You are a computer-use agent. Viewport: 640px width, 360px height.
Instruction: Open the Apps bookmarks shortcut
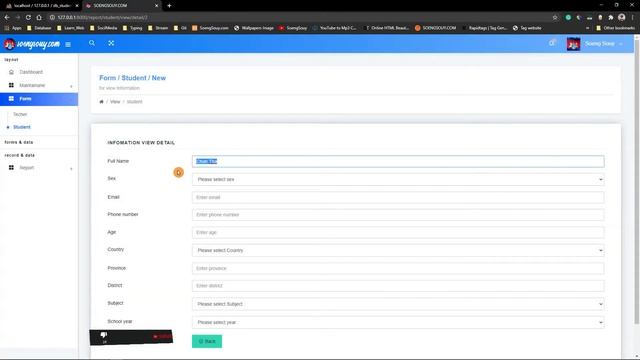(x=13, y=28)
